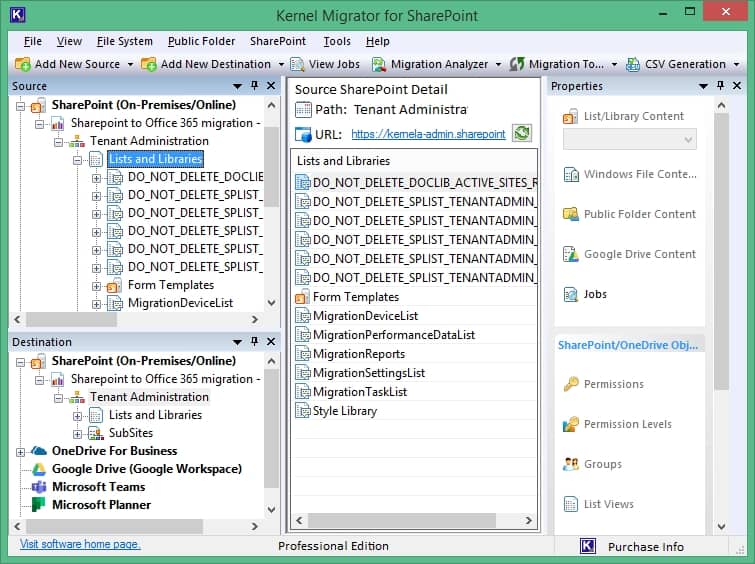Open the SharePoint menu
This screenshot has height=564, width=755.
(x=278, y=41)
